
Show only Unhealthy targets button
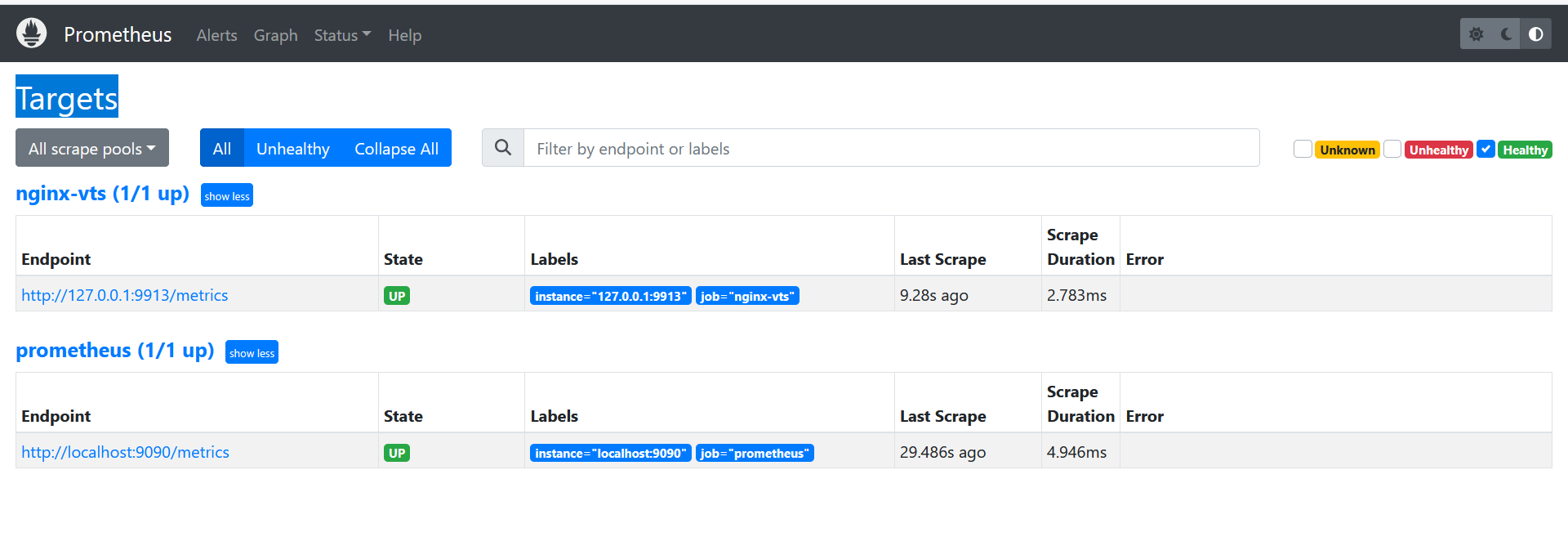click(292, 148)
